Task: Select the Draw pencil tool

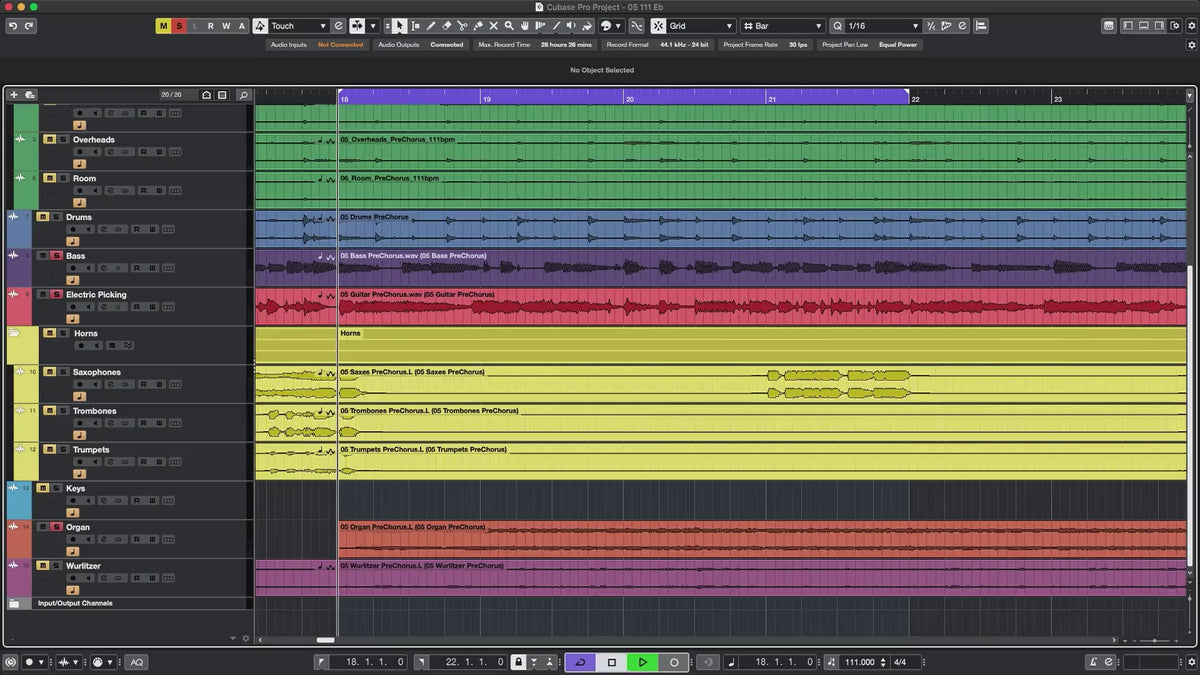Action: coord(431,26)
